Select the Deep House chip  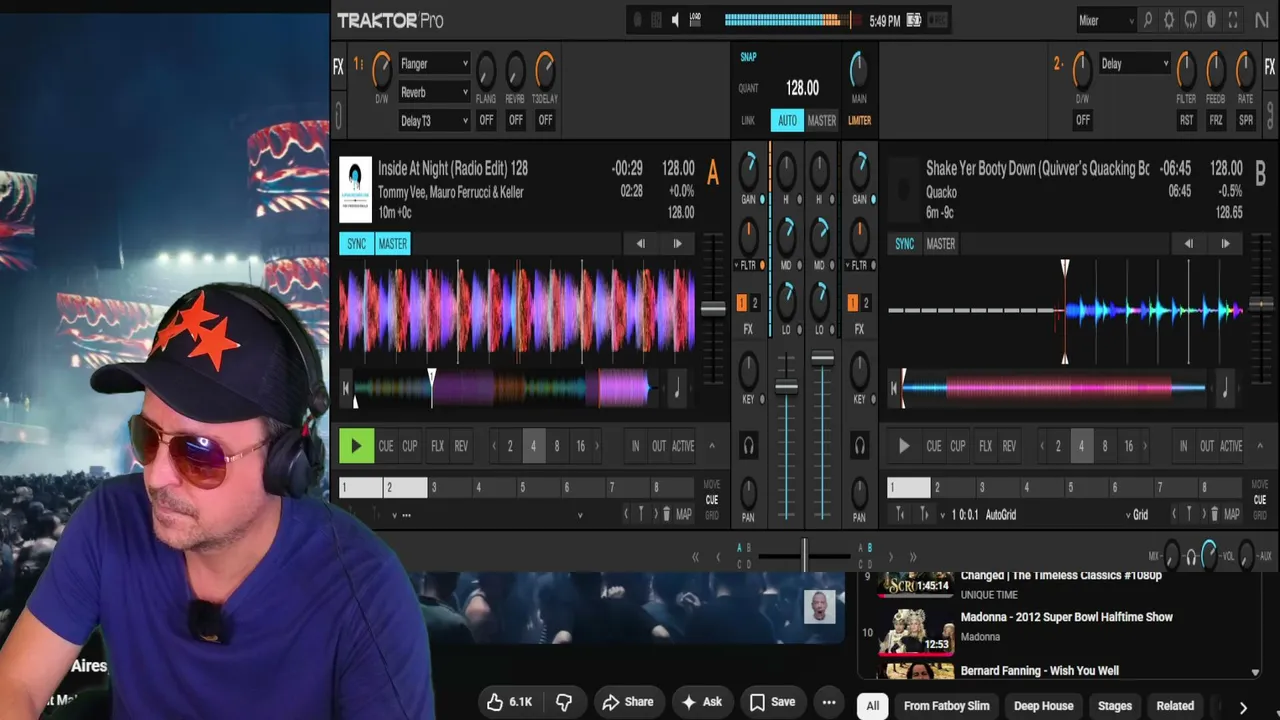click(x=1043, y=706)
